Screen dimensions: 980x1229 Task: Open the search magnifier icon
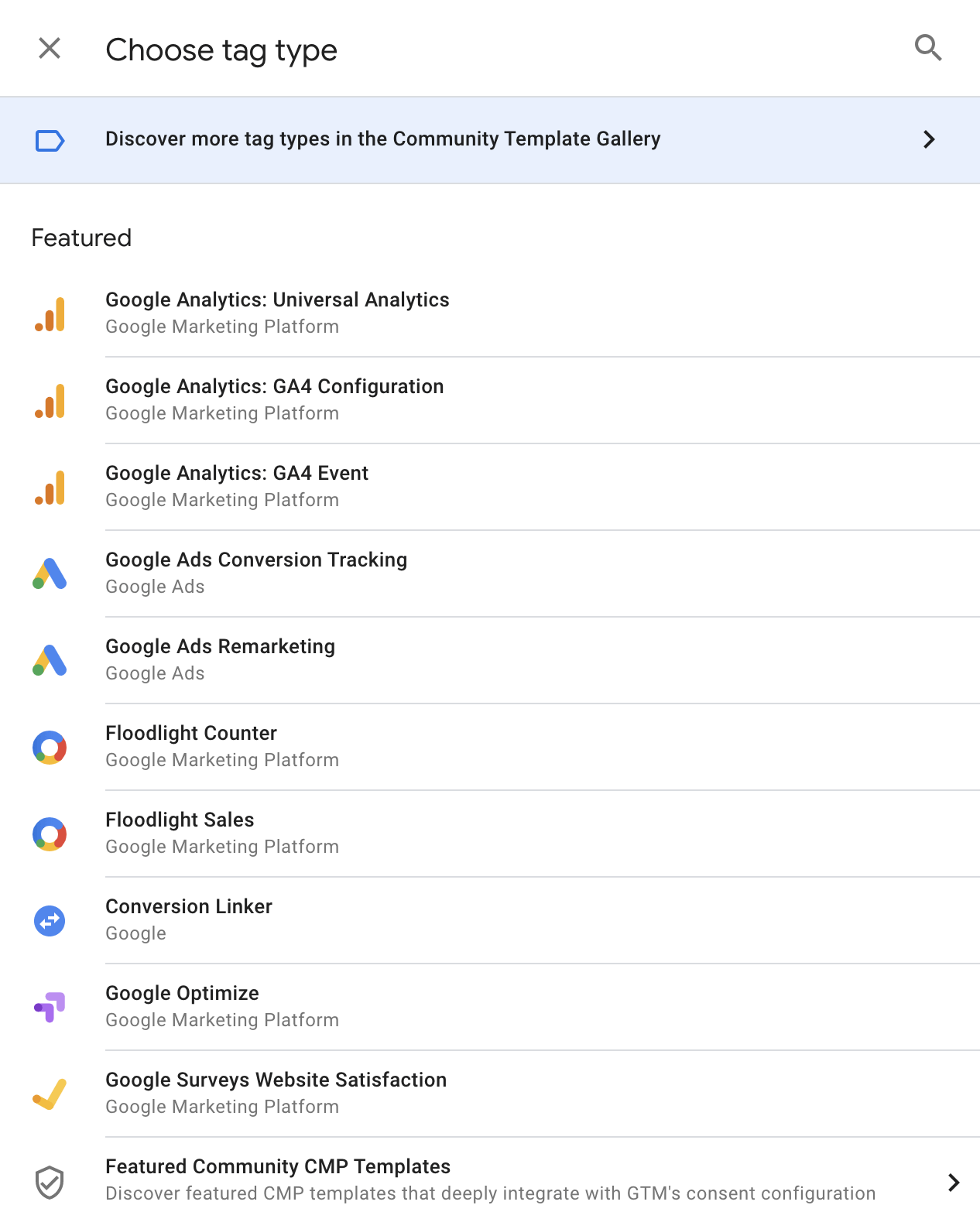pyautogui.click(x=928, y=48)
